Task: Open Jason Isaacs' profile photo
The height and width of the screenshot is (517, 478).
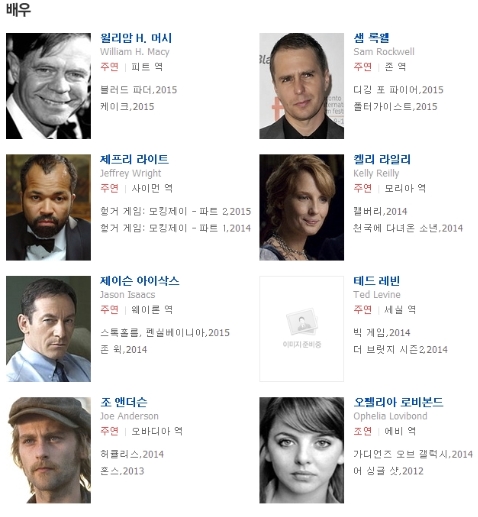Action: [x=48, y=329]
